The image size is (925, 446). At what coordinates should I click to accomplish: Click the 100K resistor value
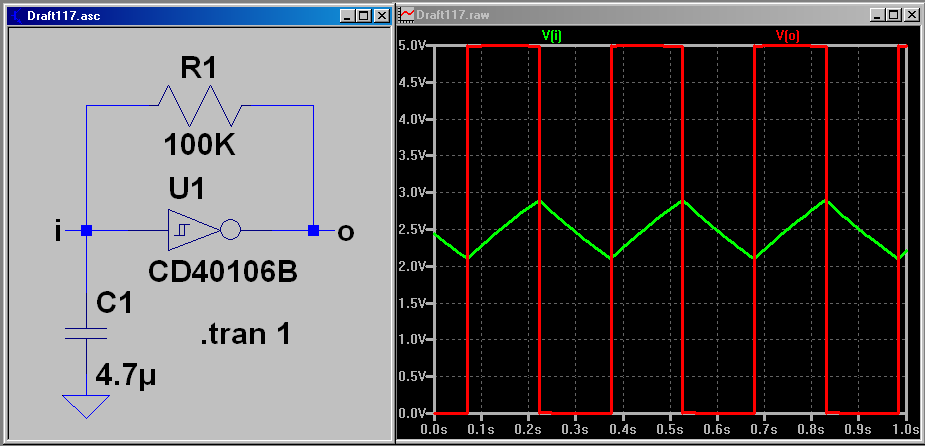199,144
